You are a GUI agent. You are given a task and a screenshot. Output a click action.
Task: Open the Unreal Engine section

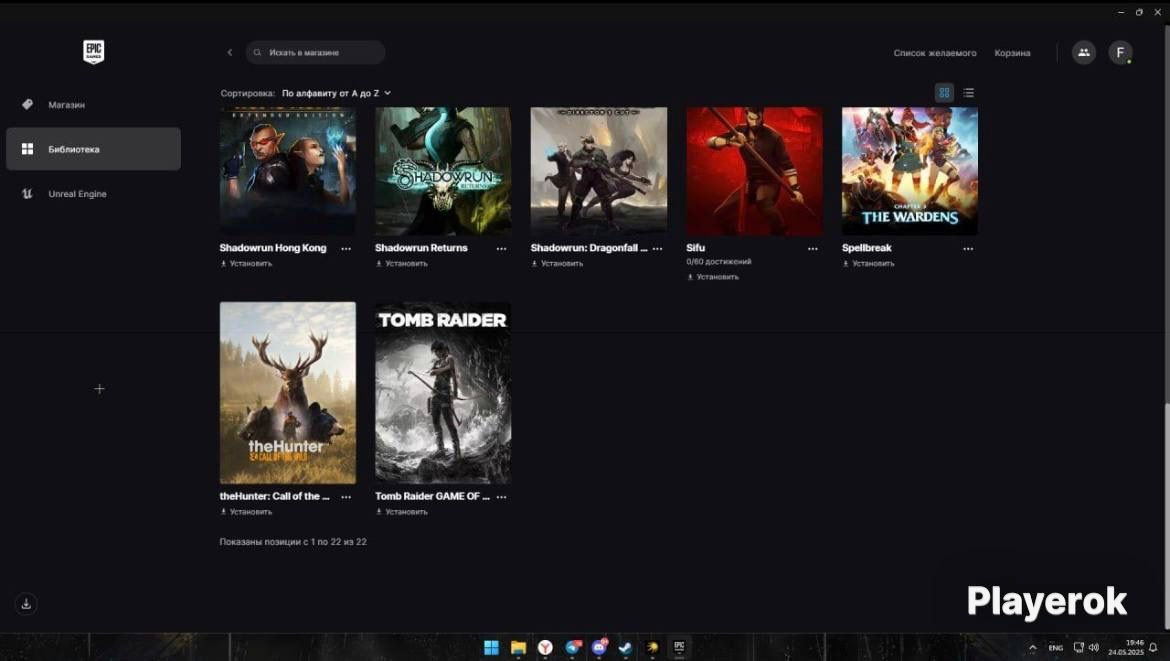pyautogui.click(x=93, y=193)
